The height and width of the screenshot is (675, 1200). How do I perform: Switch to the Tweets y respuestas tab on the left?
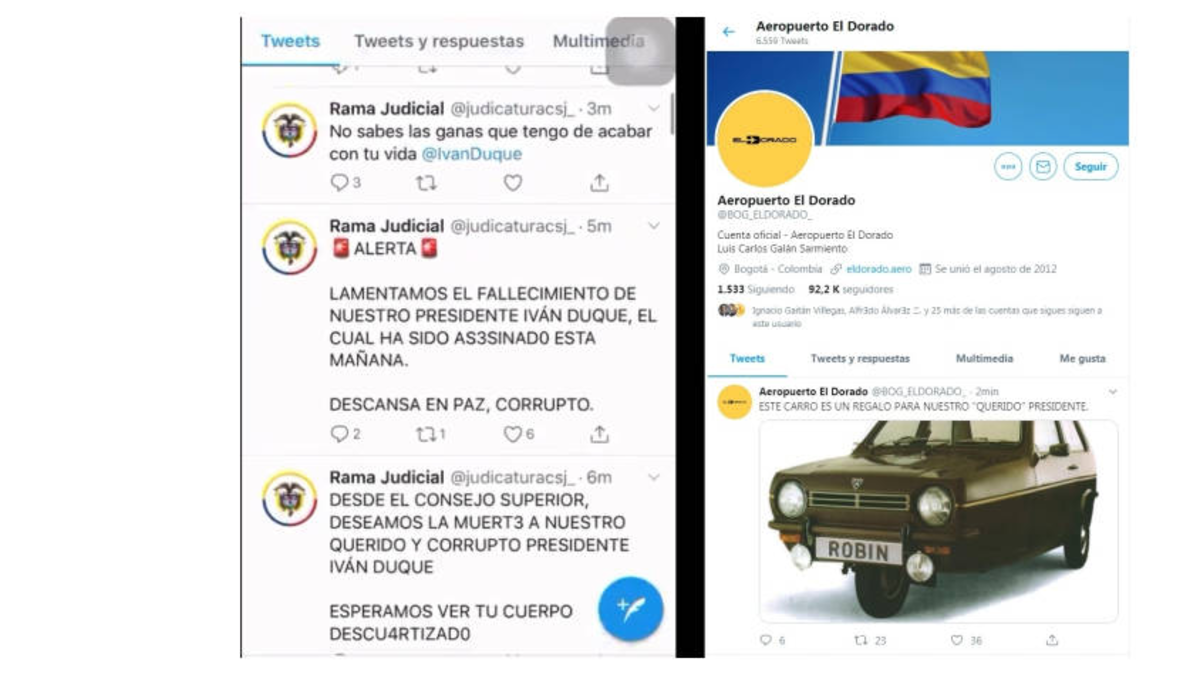click(439, 41)
